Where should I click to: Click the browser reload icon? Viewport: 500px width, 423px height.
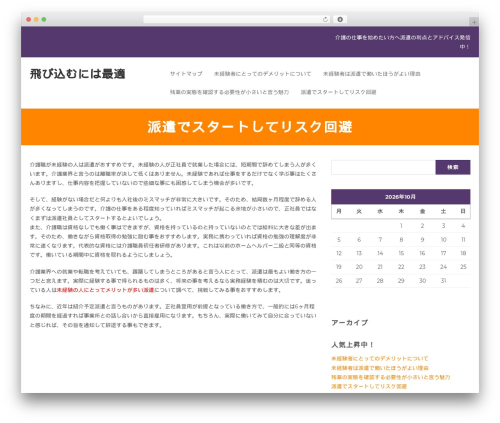pyautogui.click(x=325, y=20)
